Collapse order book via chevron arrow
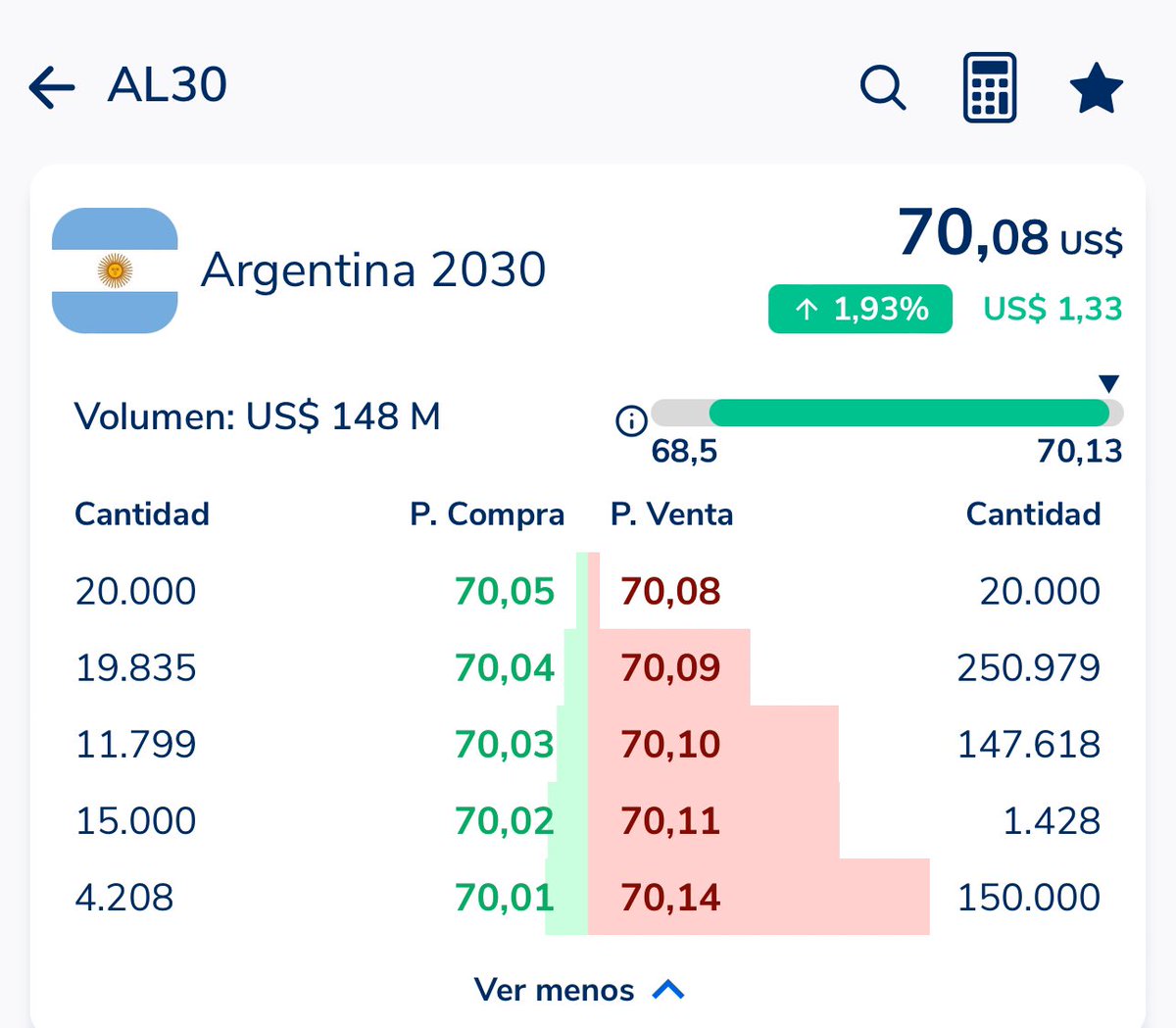 (x=668, y=990)
